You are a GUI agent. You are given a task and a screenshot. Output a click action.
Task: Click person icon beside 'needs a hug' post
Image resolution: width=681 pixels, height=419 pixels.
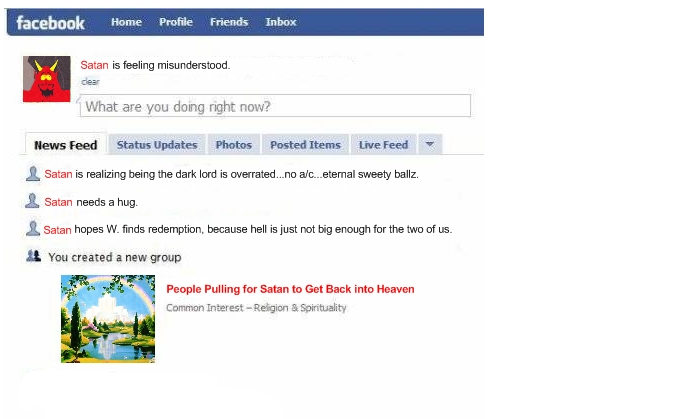click(32, 201)
